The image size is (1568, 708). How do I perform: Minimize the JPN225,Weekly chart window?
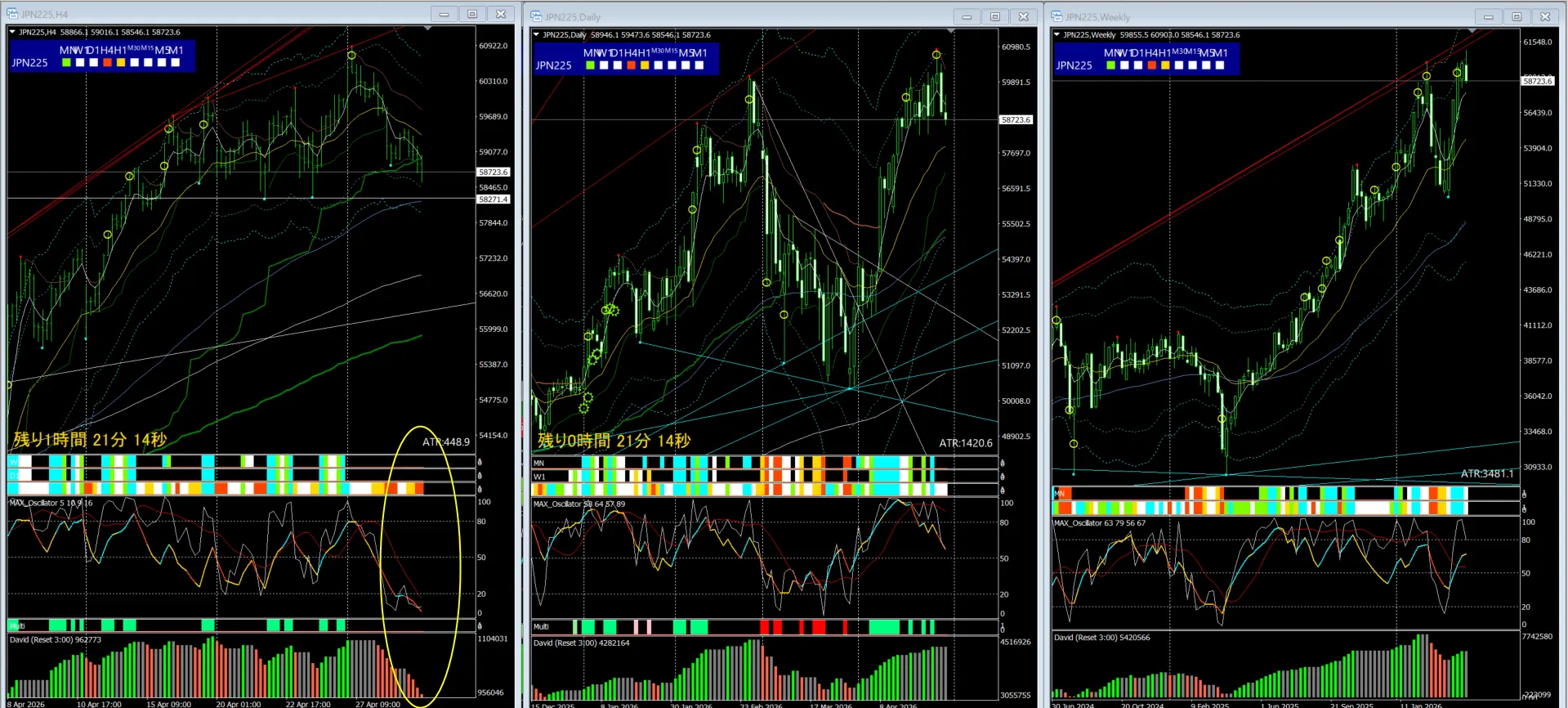click(1488, 16)
